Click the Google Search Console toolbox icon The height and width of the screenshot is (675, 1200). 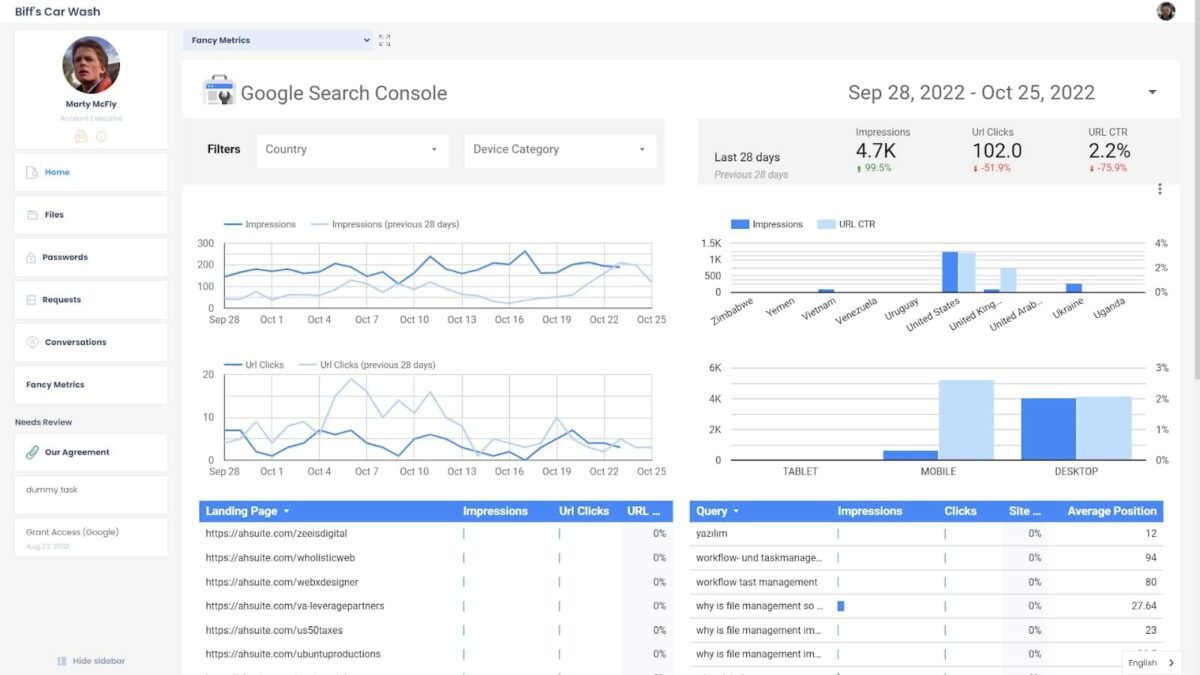tap(220, 91)
